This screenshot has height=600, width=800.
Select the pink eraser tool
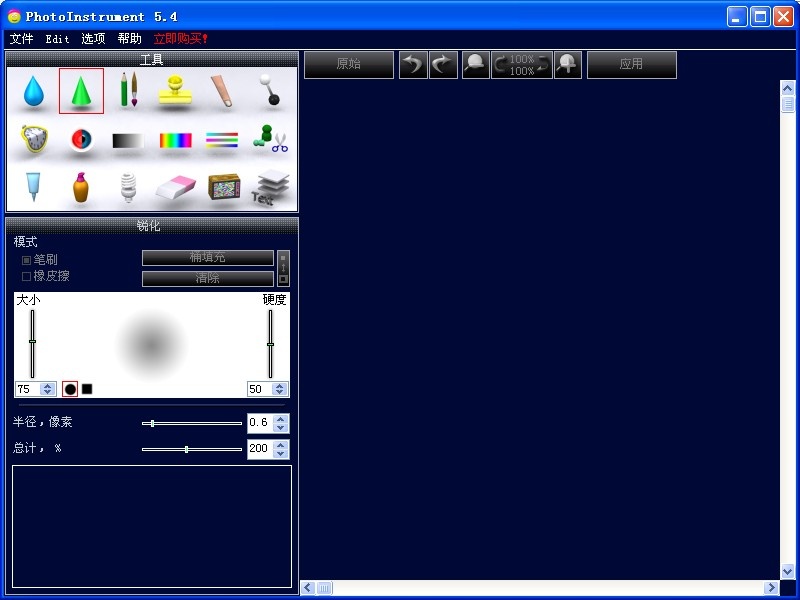[176, 188]
